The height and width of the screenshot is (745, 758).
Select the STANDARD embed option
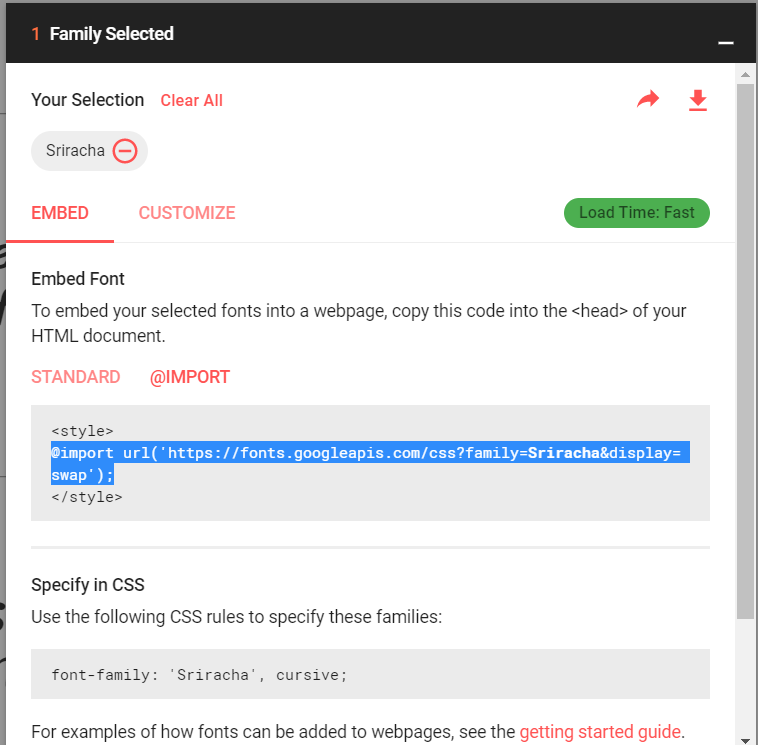click(76, 377)
